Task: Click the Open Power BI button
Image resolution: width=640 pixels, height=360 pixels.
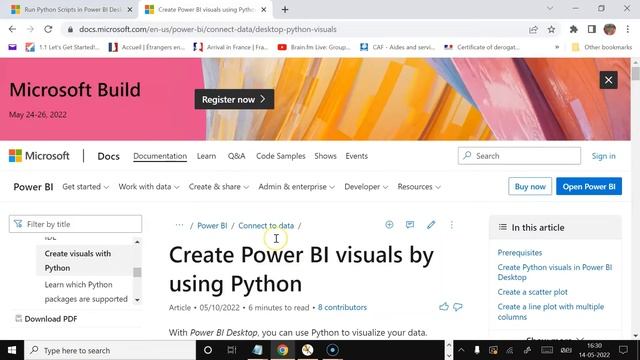Action: pos(589,187)
